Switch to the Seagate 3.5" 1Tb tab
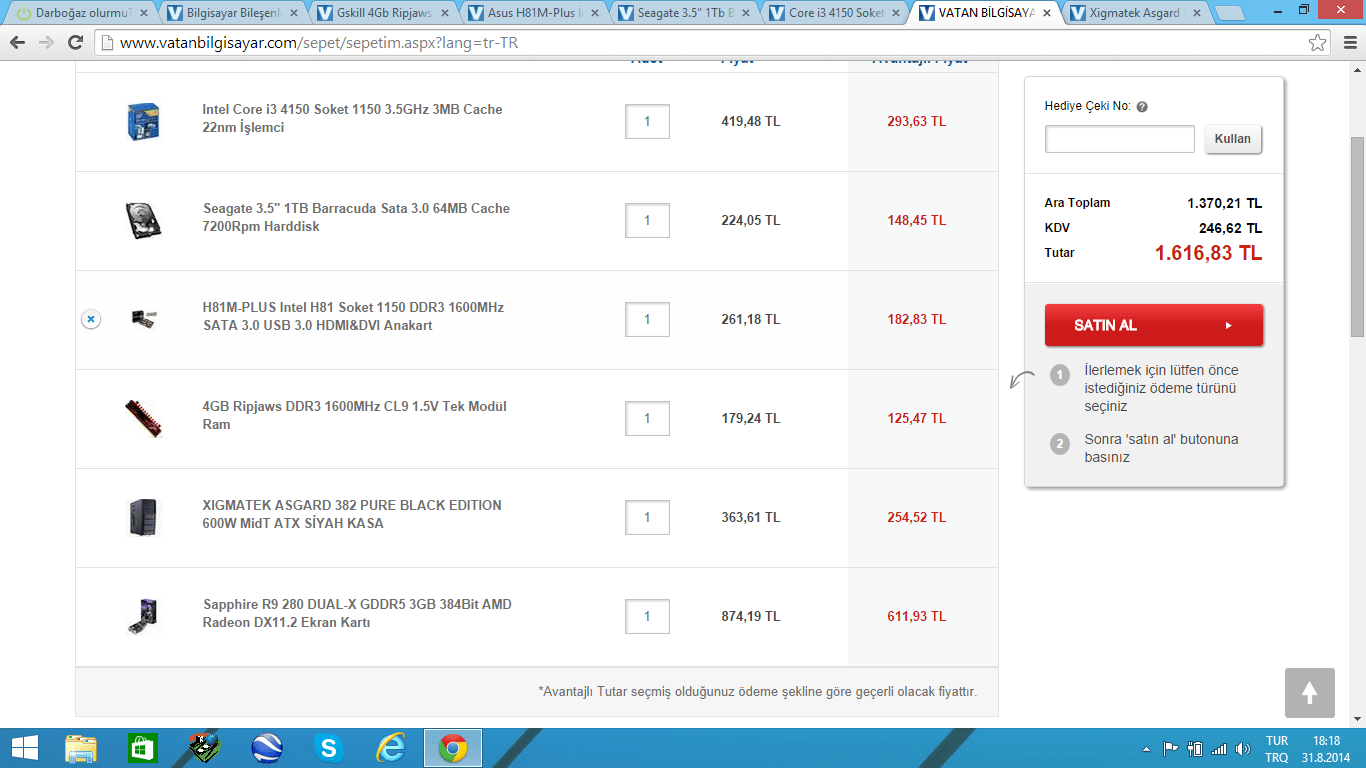 point(684,13)
